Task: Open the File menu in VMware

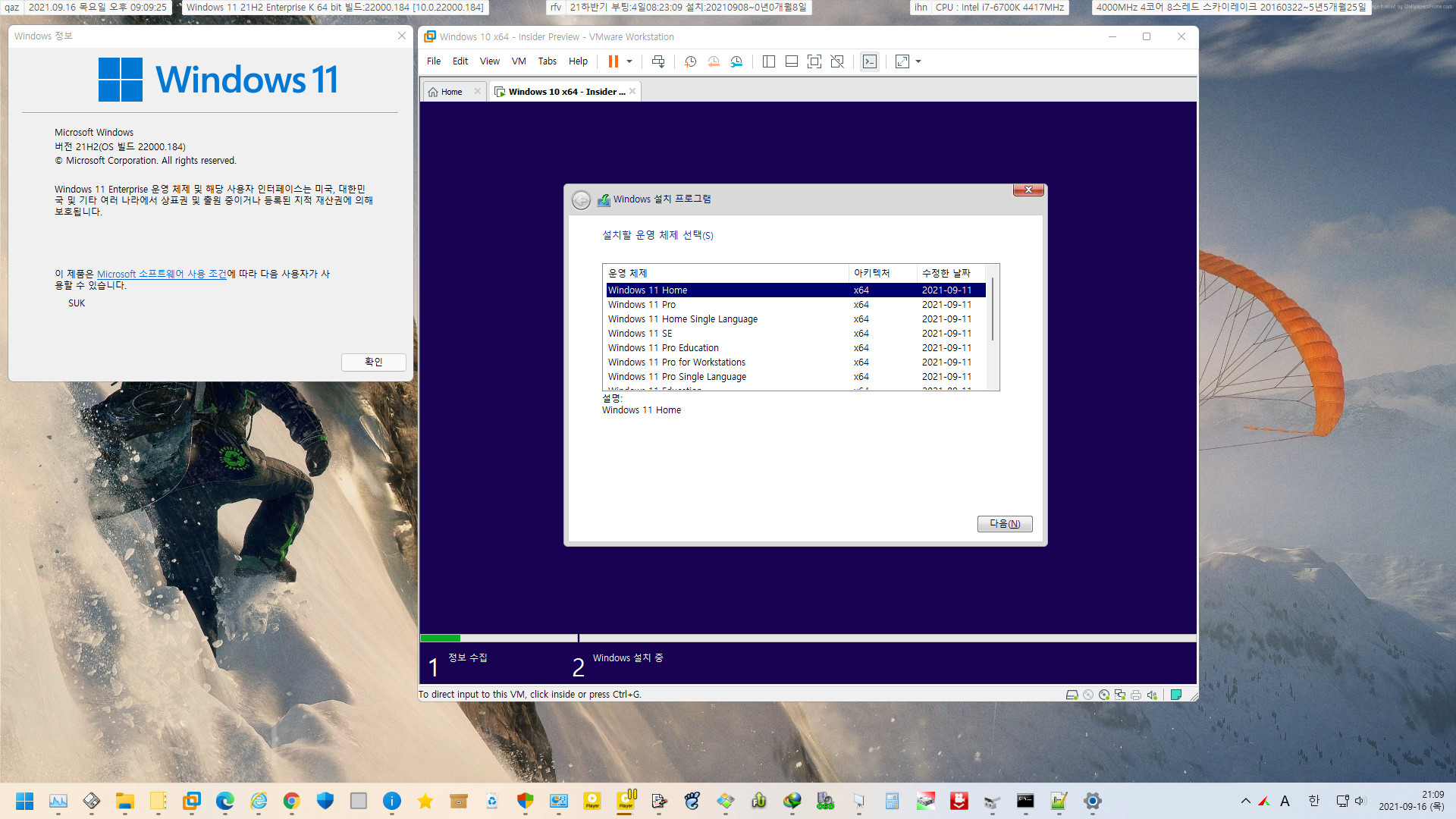Action: click(x=434, y=61)
